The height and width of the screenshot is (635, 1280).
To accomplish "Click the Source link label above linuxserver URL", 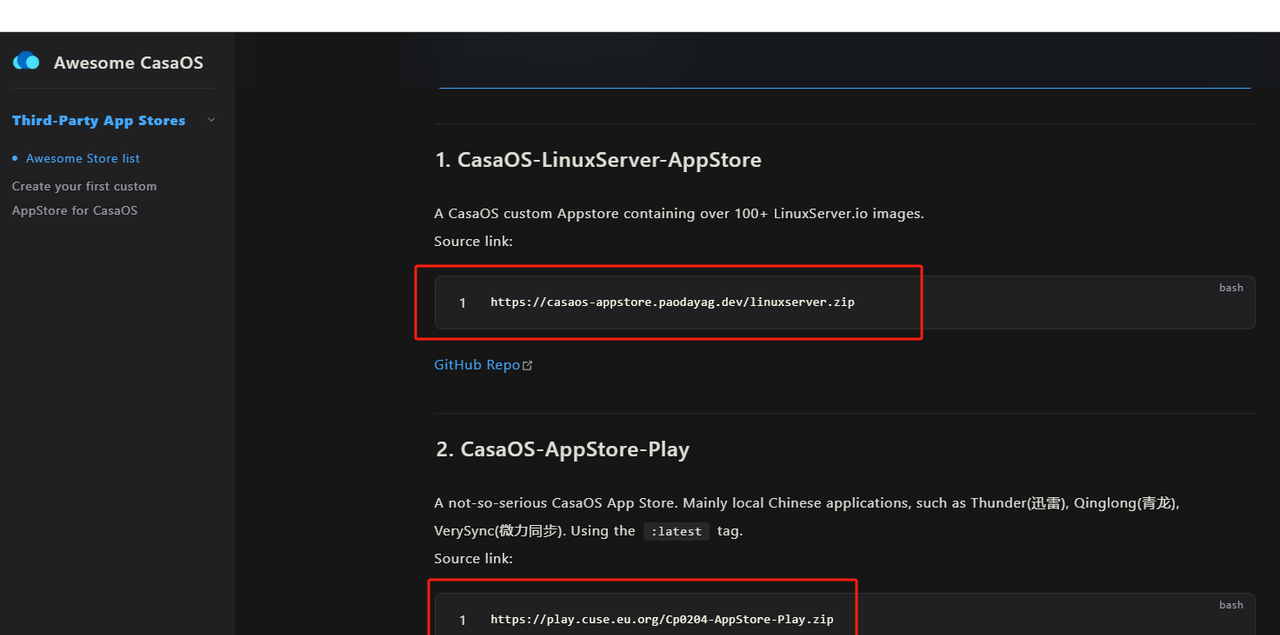I will pyautogui.click(x=473, y=241).
